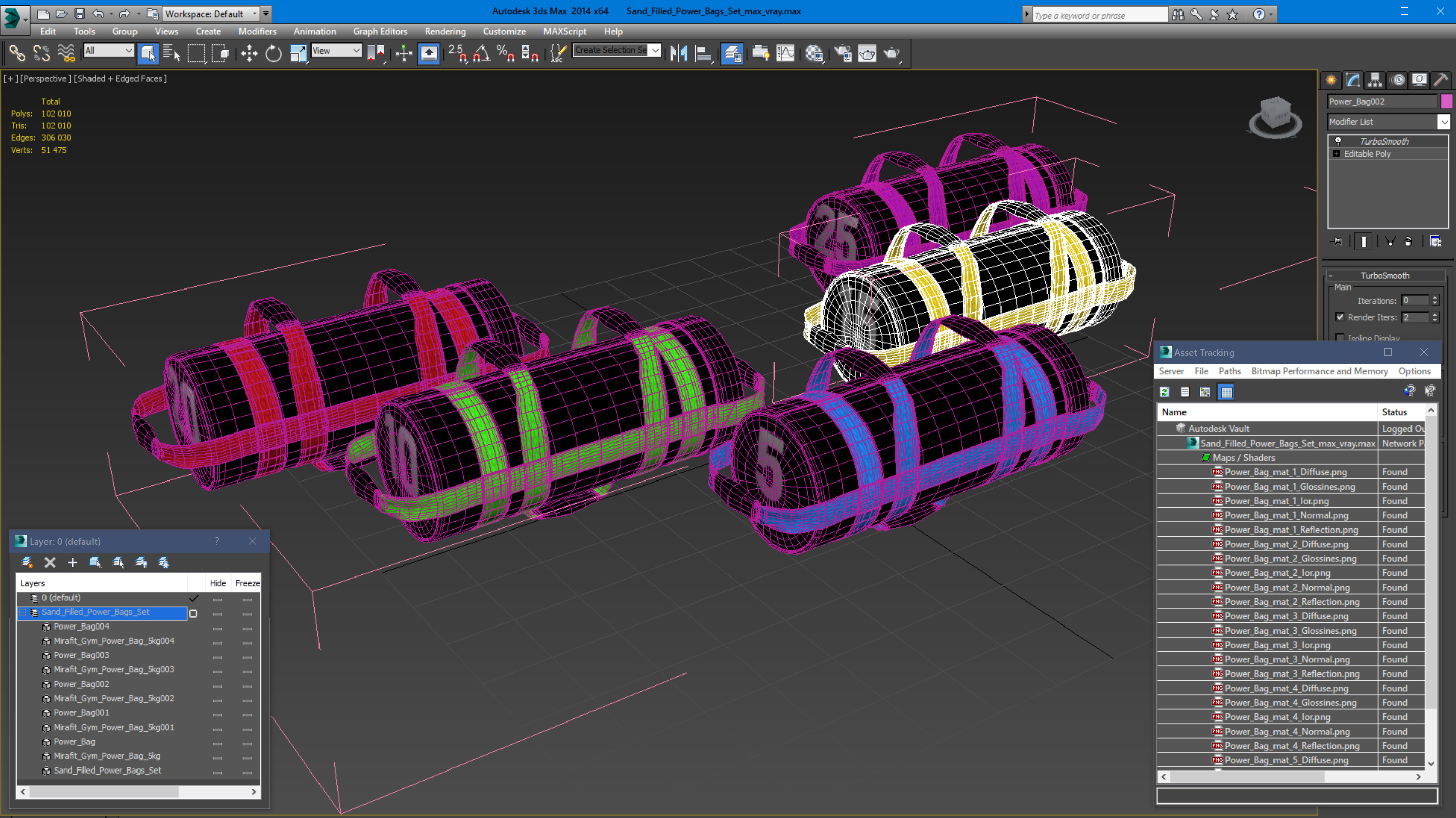The height and width of the screenshot is (818, 1456).
Task: Switch to the Hierarchy command panel
Action: point(1376,80)
